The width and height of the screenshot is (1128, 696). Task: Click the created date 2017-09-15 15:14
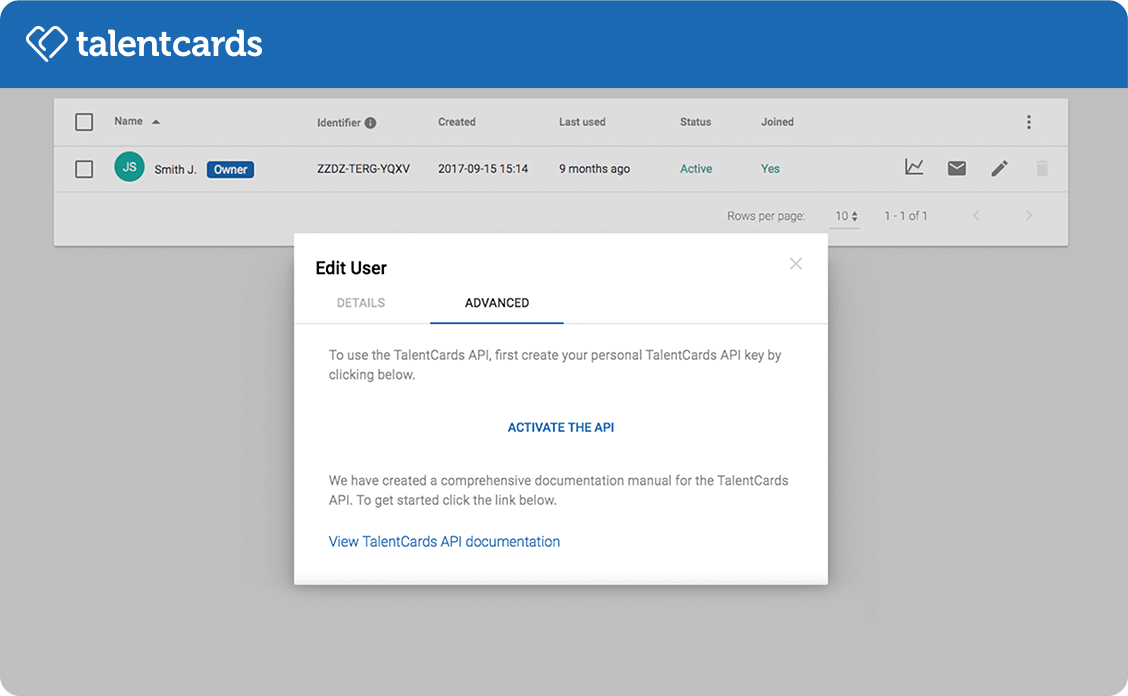(483, 168)
